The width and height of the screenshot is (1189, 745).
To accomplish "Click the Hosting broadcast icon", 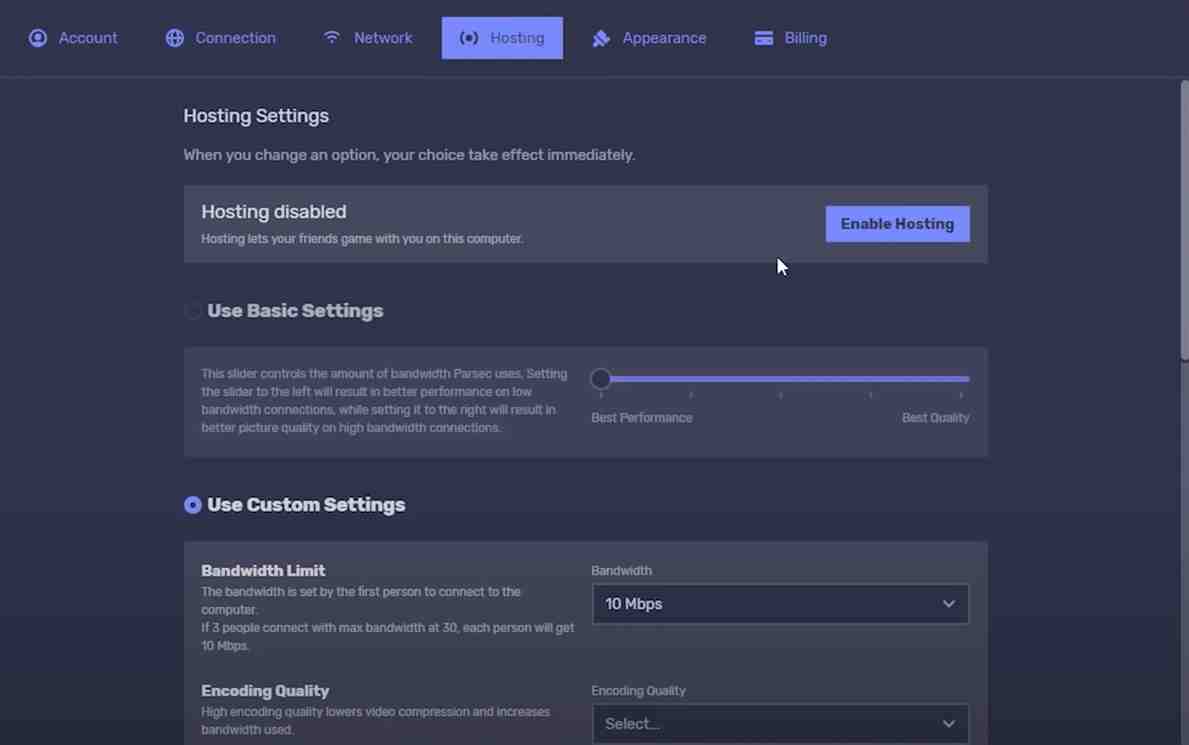I will tap(469, 38).
